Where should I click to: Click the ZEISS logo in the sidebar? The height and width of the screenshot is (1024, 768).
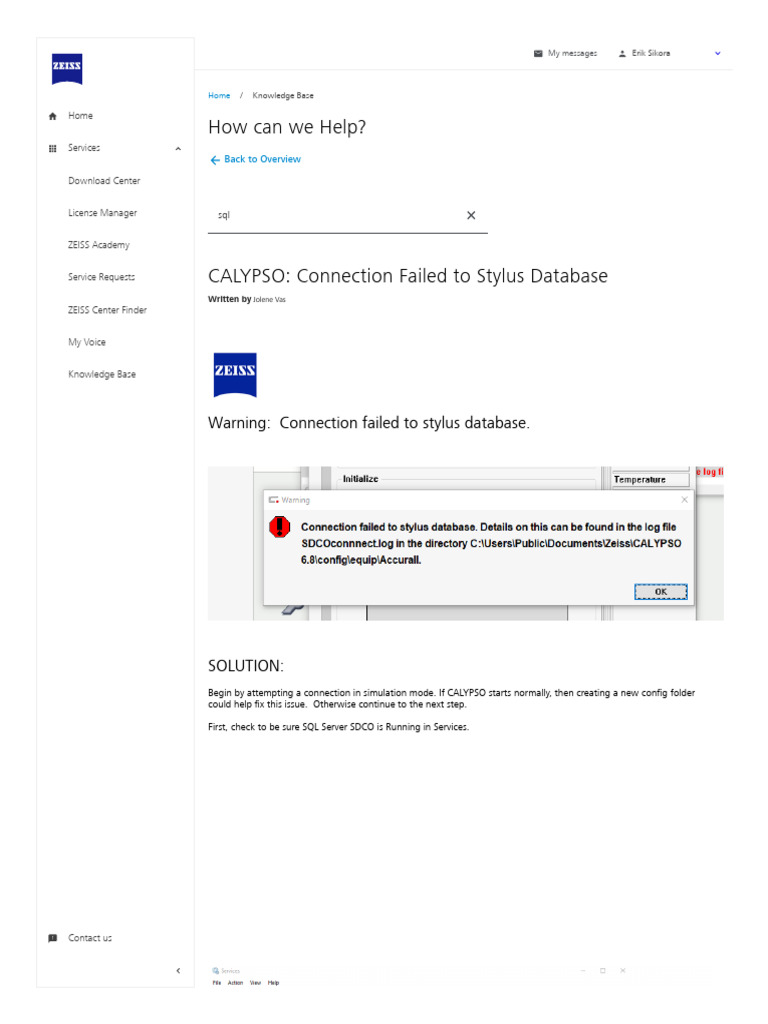click(67, 69)
